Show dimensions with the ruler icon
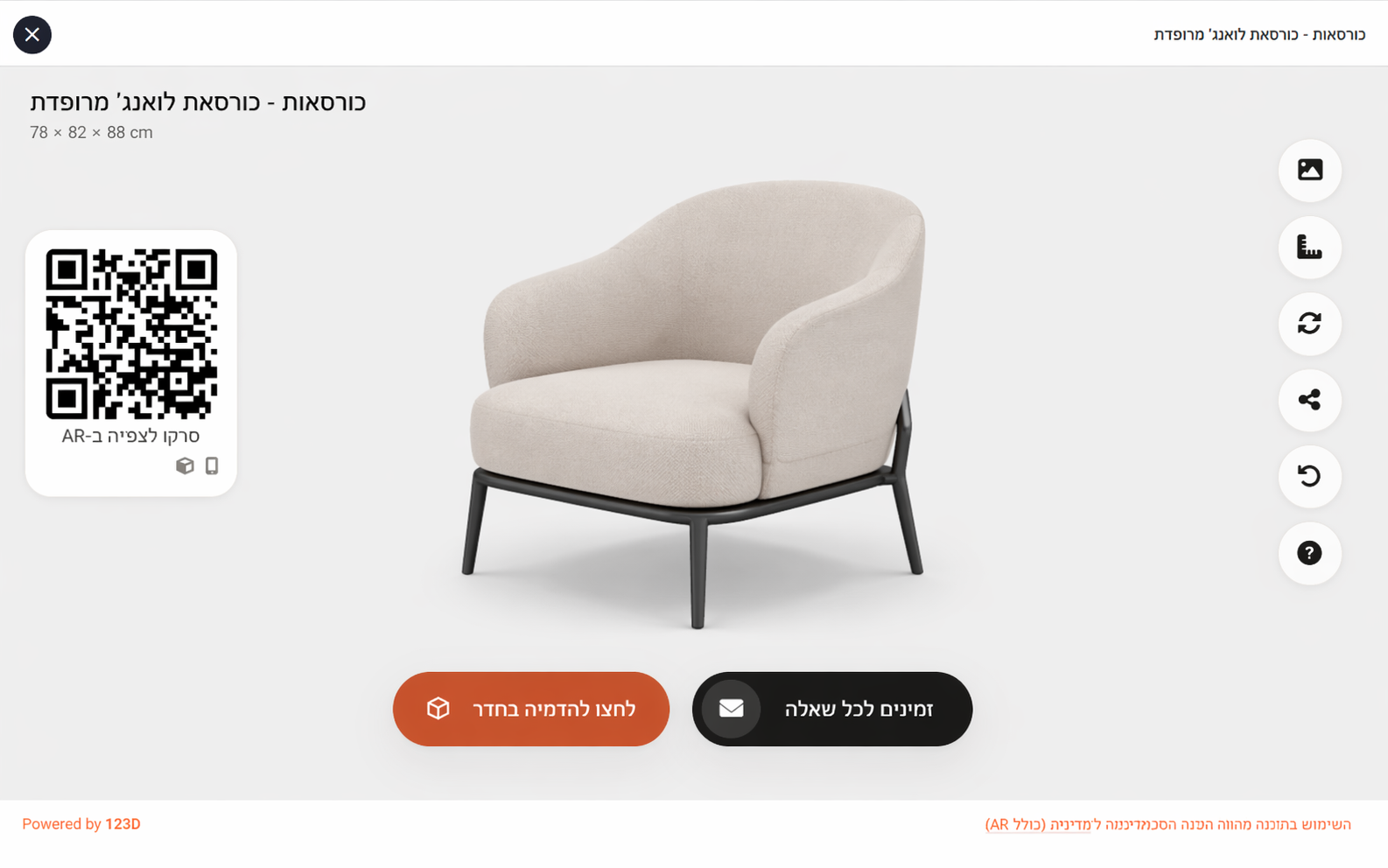This screenshot has width=1388, height=868. point(1309,247)
